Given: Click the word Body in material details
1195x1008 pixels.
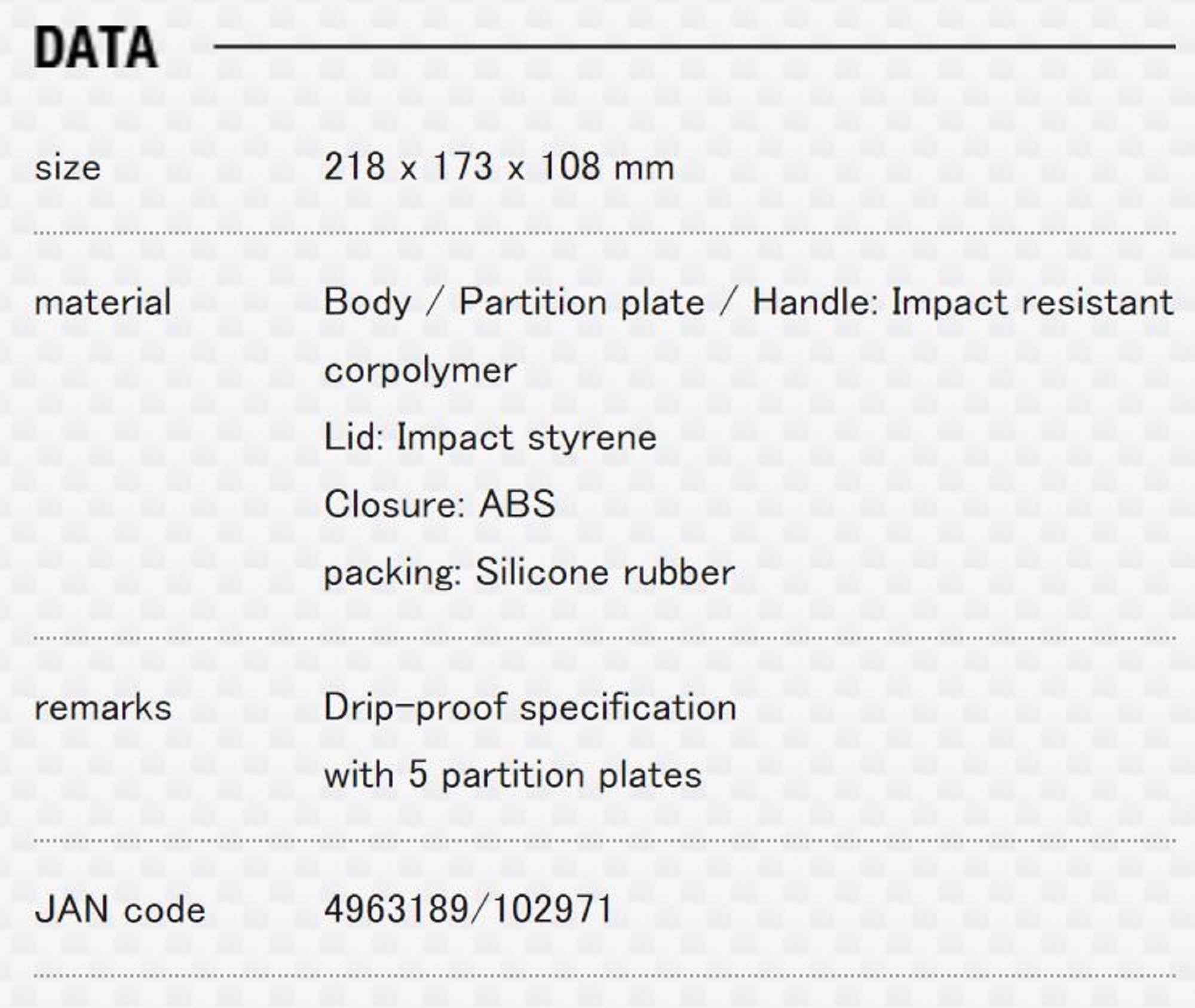Looking at the screenshot, I should [x=367, y=302].
